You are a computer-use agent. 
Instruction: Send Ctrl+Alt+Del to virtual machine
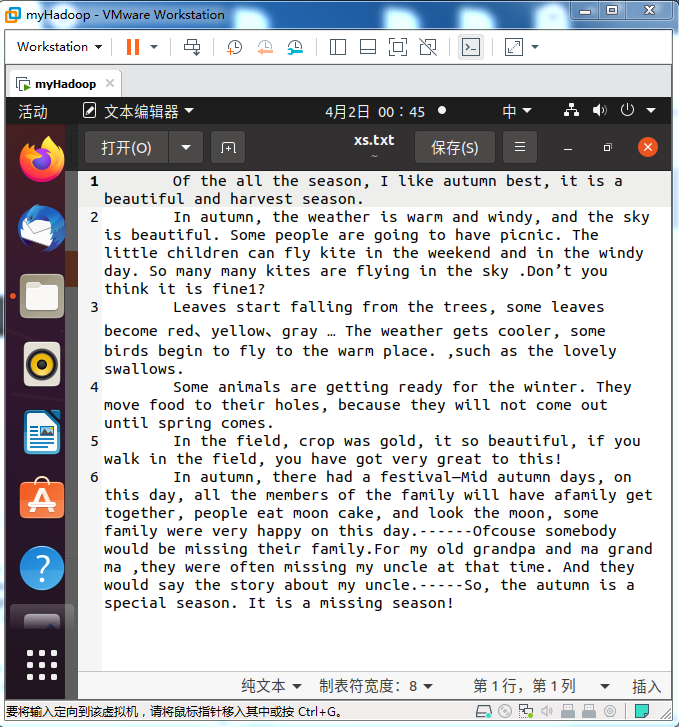192,47
